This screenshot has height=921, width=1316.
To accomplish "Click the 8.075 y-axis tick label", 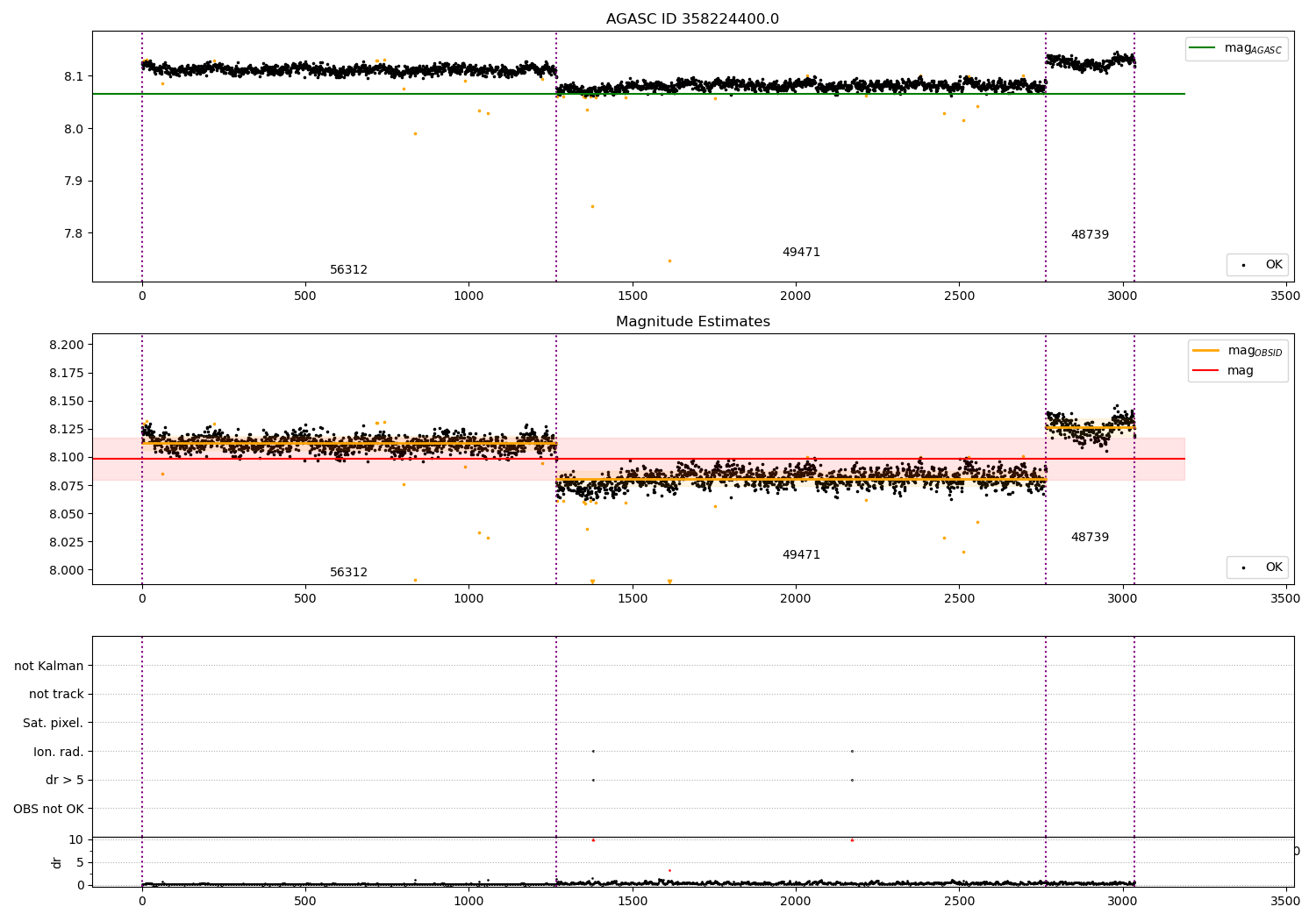I will [x=67, y=486].
